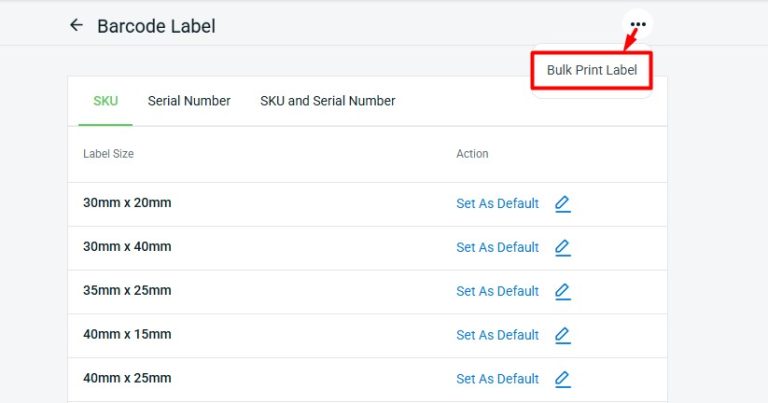Edit the 30mm x 20mm label size
Screen dimensions: 768x403
[x=562, y=204]
